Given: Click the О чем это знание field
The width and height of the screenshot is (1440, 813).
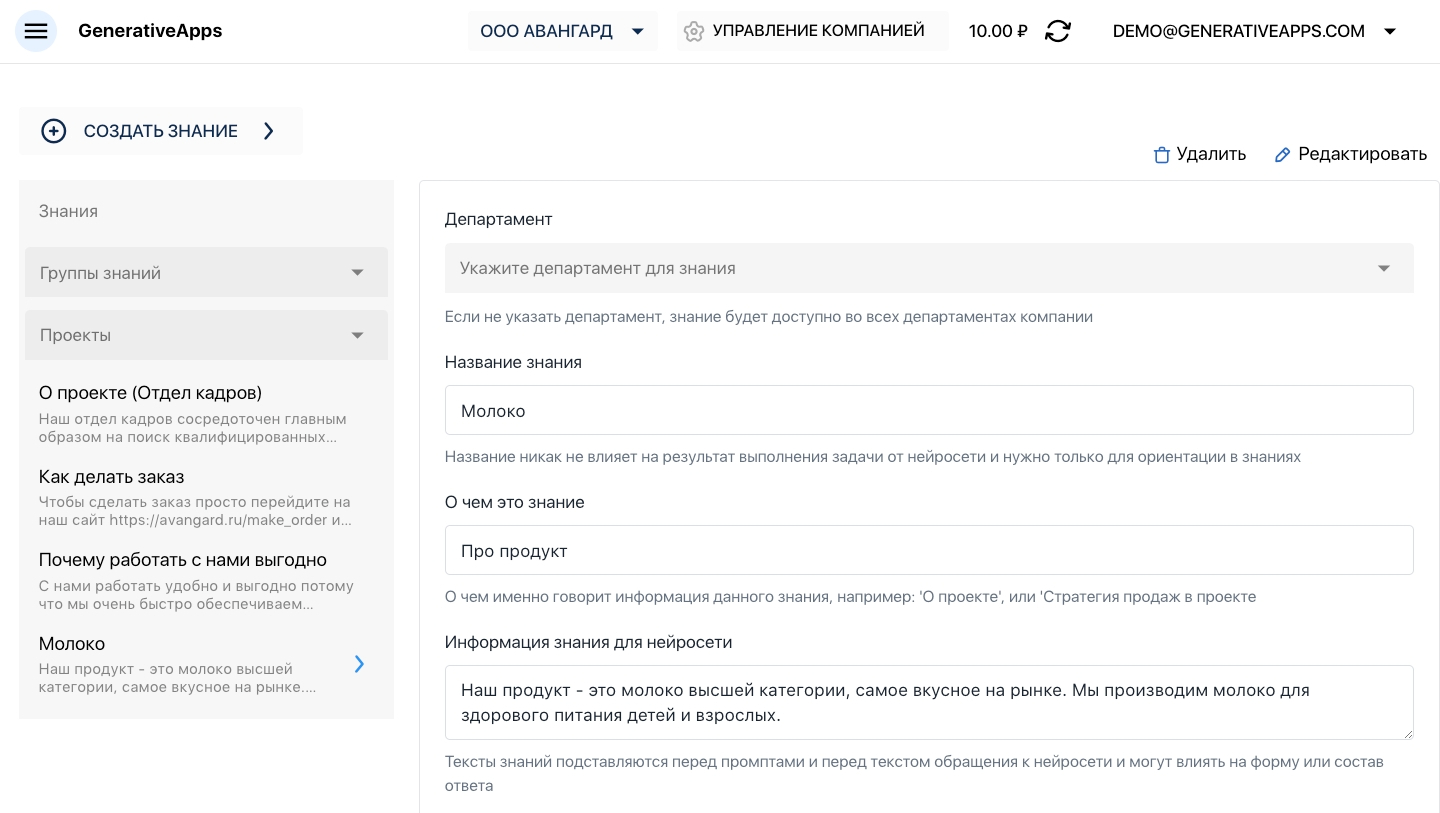Looking at the screenshot, I should pyautogui.click(x=929, y=550).
